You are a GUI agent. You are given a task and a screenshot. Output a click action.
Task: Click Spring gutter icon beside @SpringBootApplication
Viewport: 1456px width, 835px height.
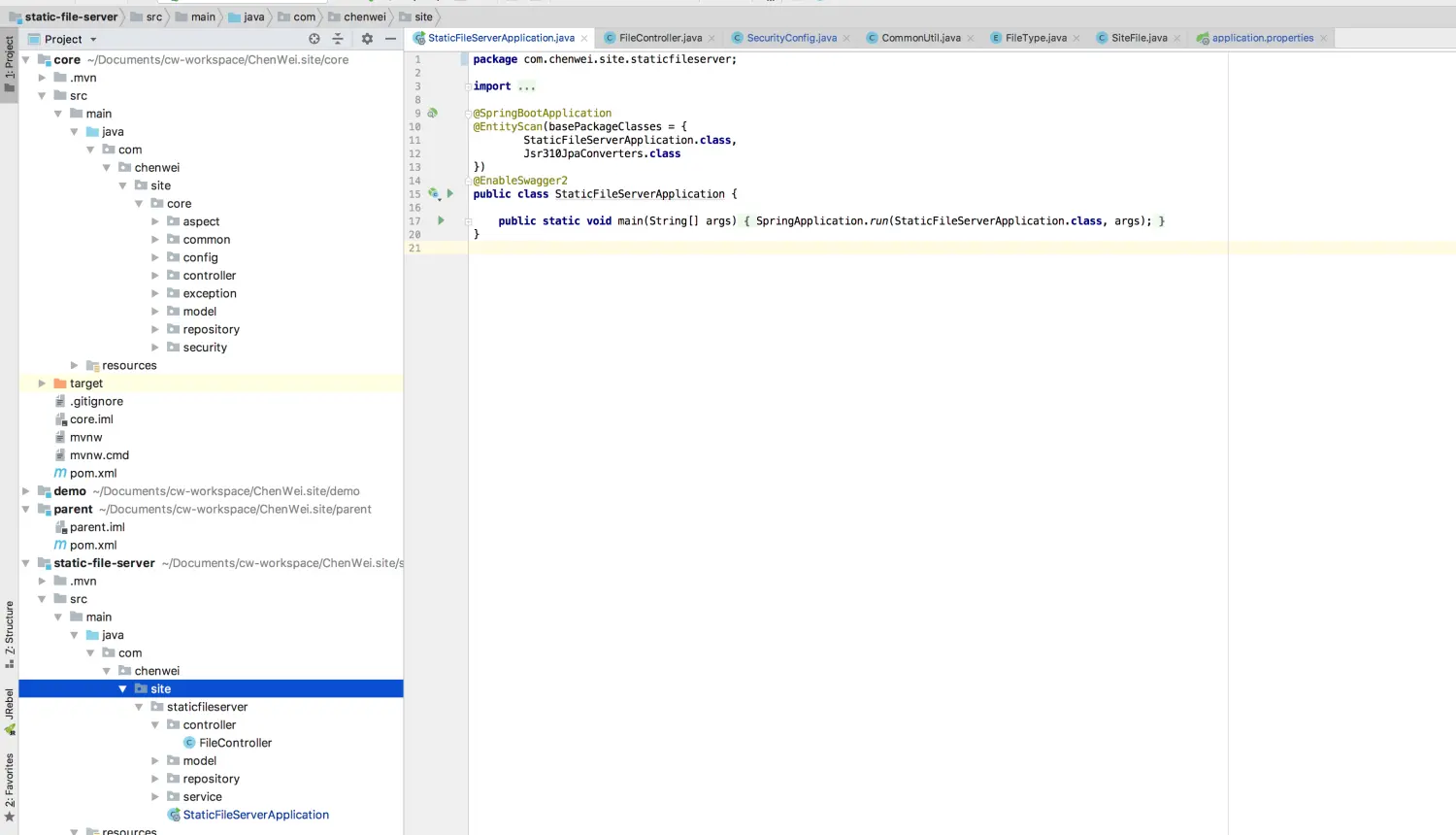[433, 113]
